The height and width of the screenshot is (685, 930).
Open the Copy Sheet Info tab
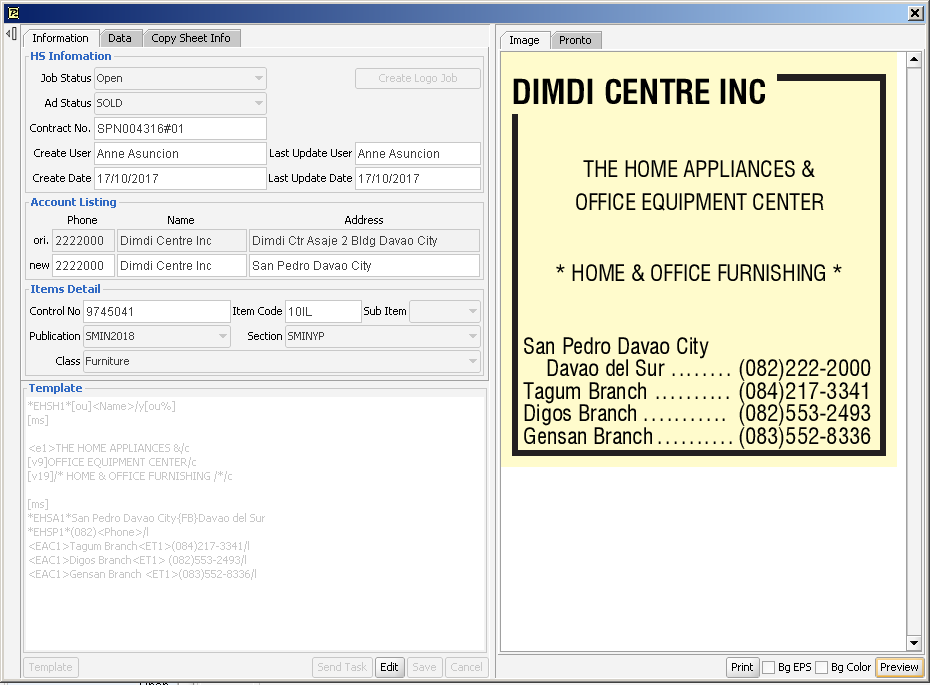pos(191,38)
